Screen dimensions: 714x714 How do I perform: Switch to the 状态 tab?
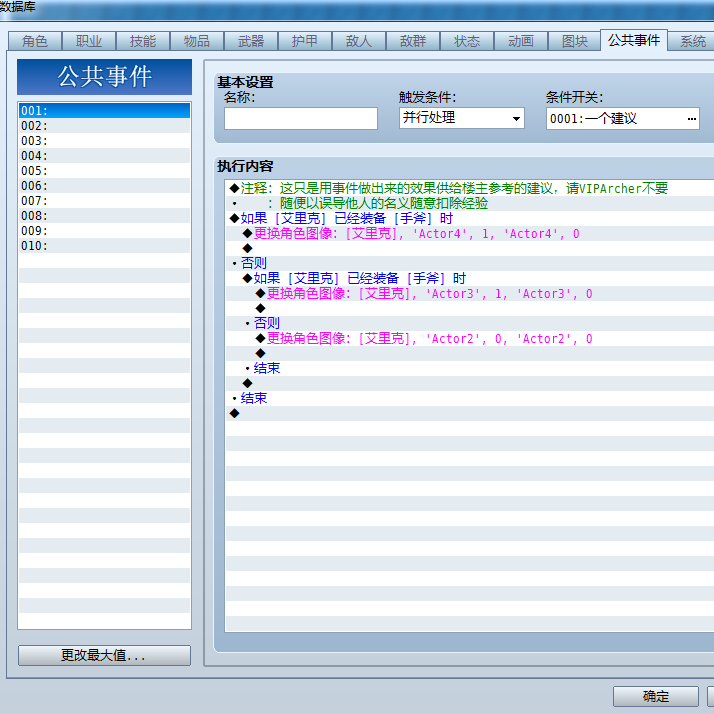click(x=467, y=41)
